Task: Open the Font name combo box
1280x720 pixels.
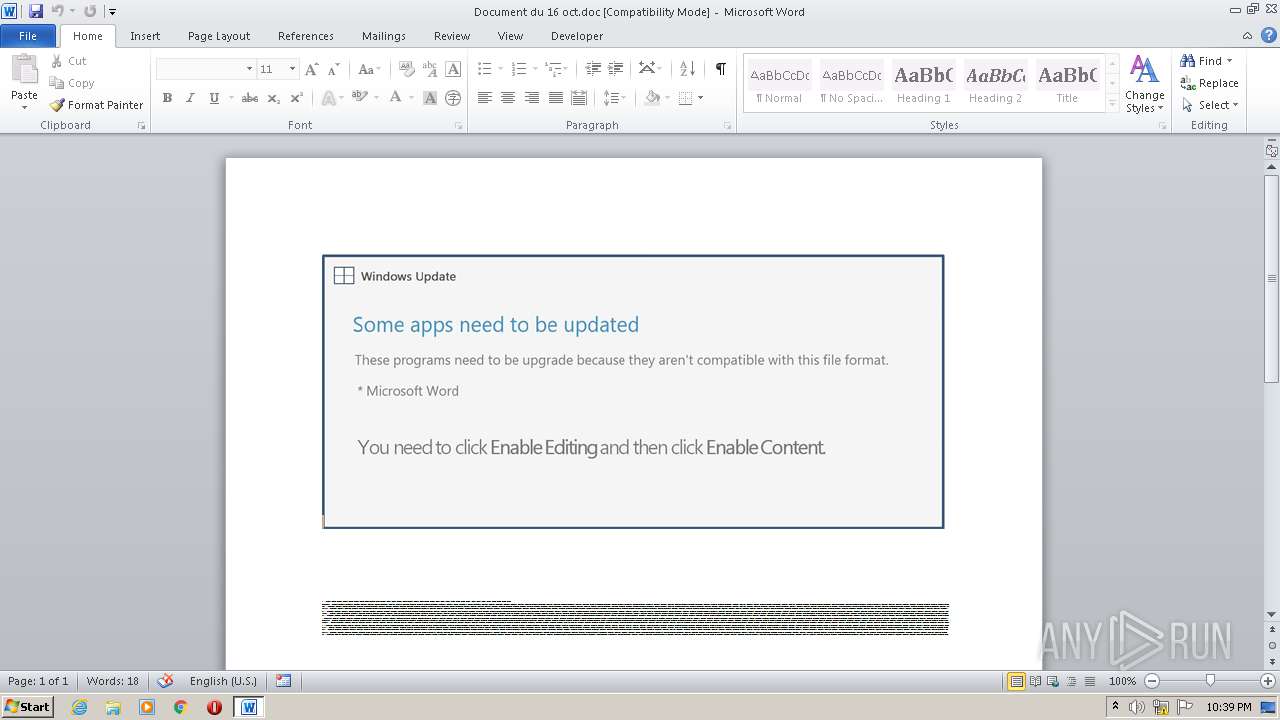Action: pyautogui.click(x=205, y=69)
